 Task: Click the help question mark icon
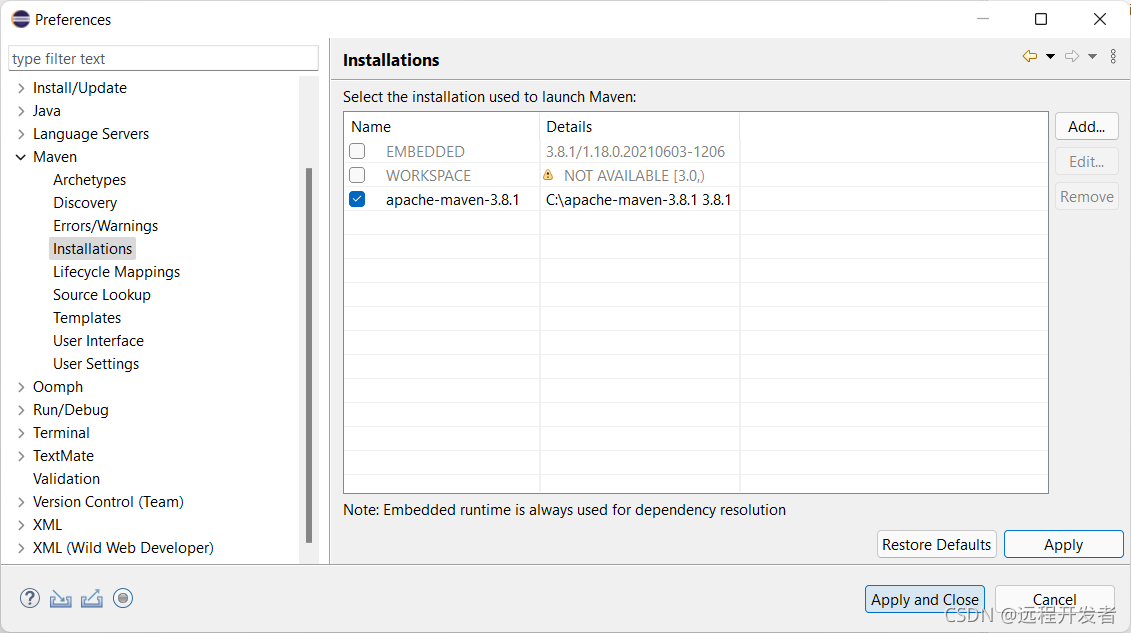tap(30, 598)
